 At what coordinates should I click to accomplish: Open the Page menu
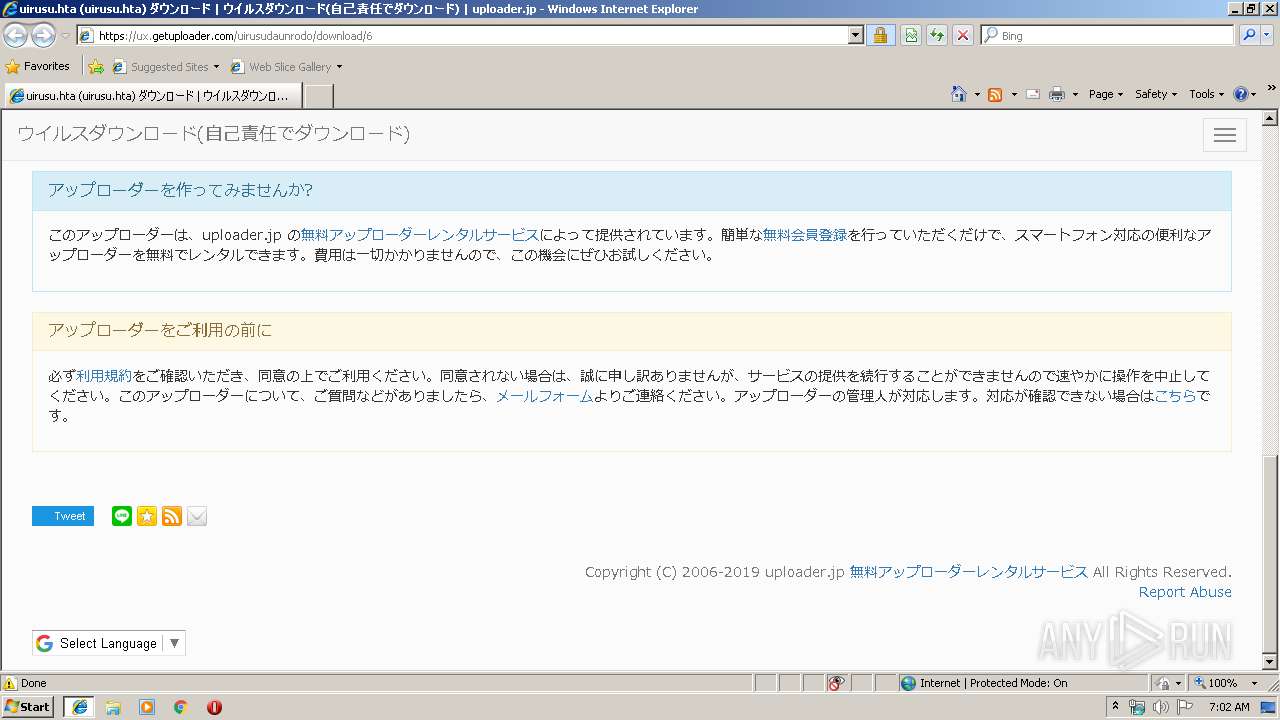(1105, 94)
